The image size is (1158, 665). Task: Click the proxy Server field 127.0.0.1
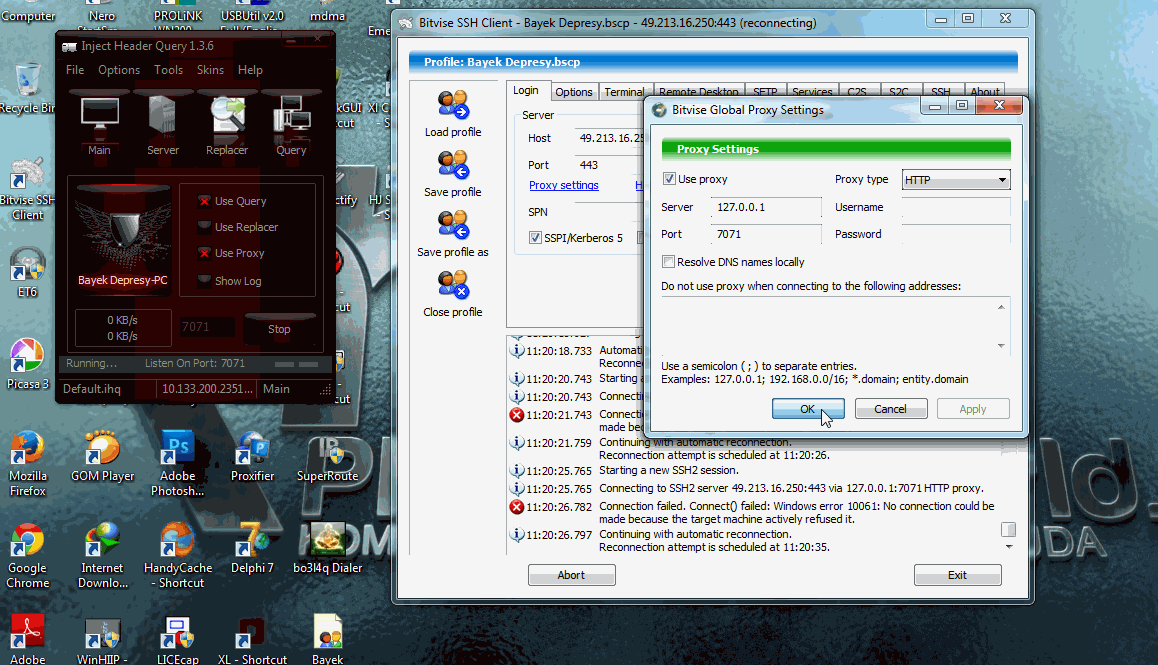pos(766,208)
